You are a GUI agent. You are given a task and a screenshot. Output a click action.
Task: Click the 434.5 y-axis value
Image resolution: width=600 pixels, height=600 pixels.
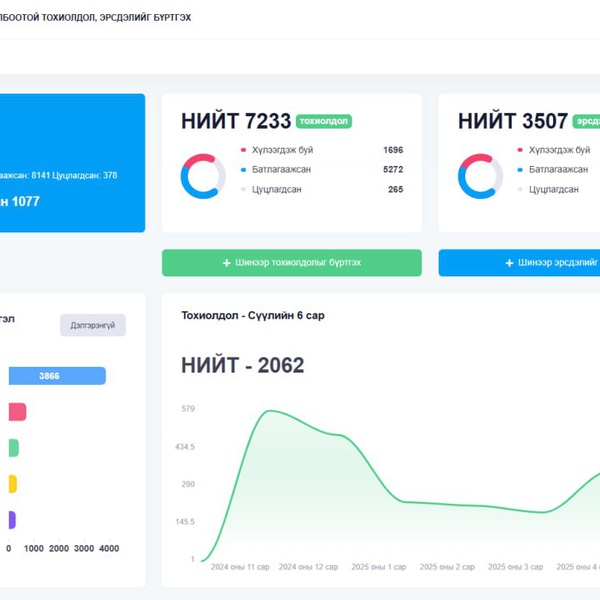pos(185,447)
